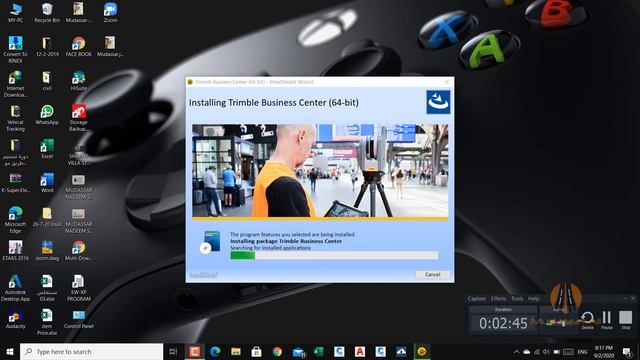Select the ETABS 2016 desktop shortcut
The height and width of the screenshot is (360, 640).
pos(16,251)
